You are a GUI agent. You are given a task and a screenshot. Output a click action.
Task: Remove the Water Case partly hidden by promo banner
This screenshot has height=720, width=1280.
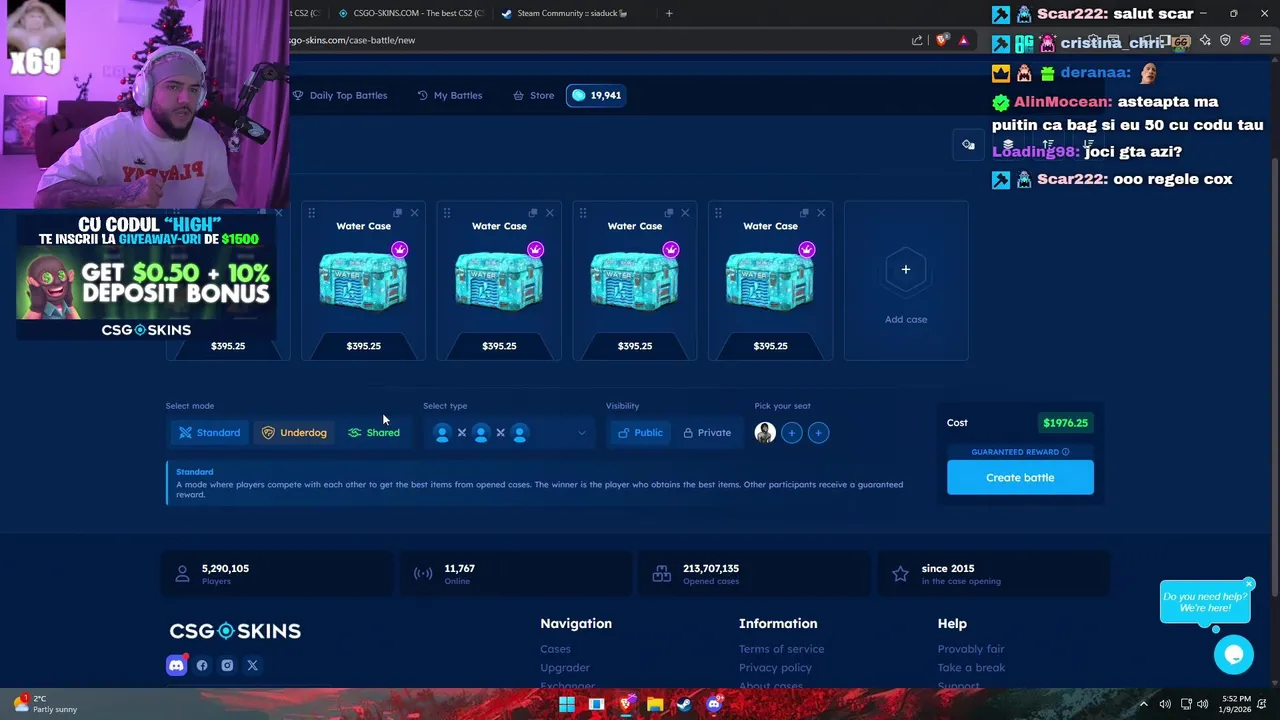click(278, 213)
